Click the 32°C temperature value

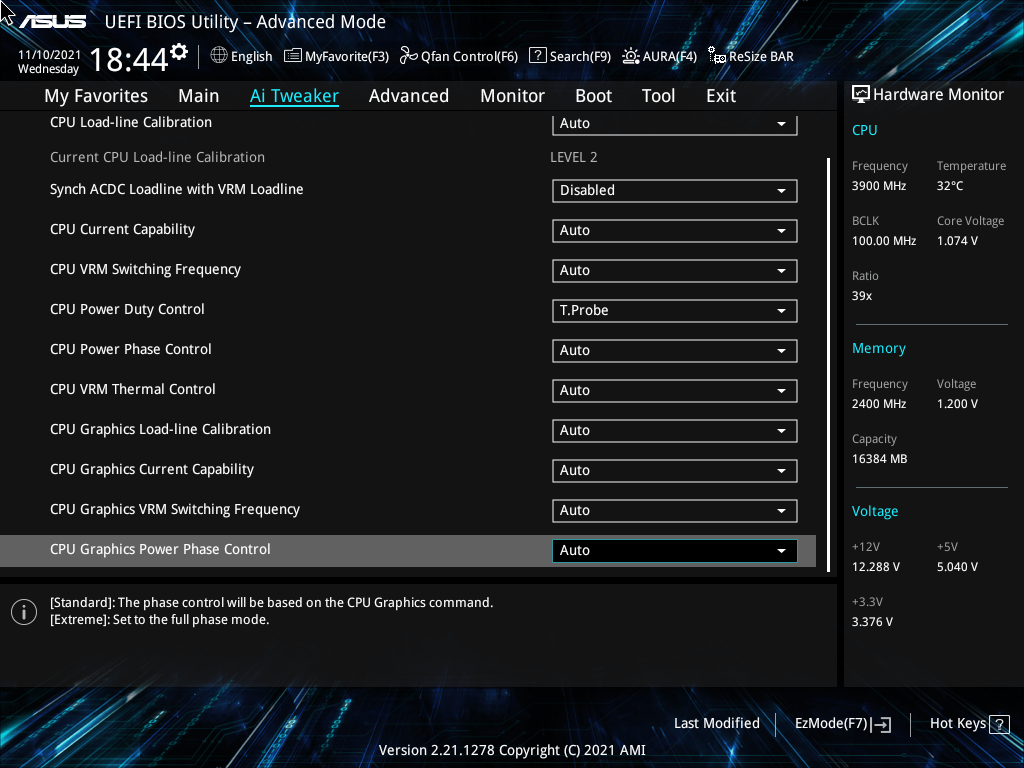point(950,186)
